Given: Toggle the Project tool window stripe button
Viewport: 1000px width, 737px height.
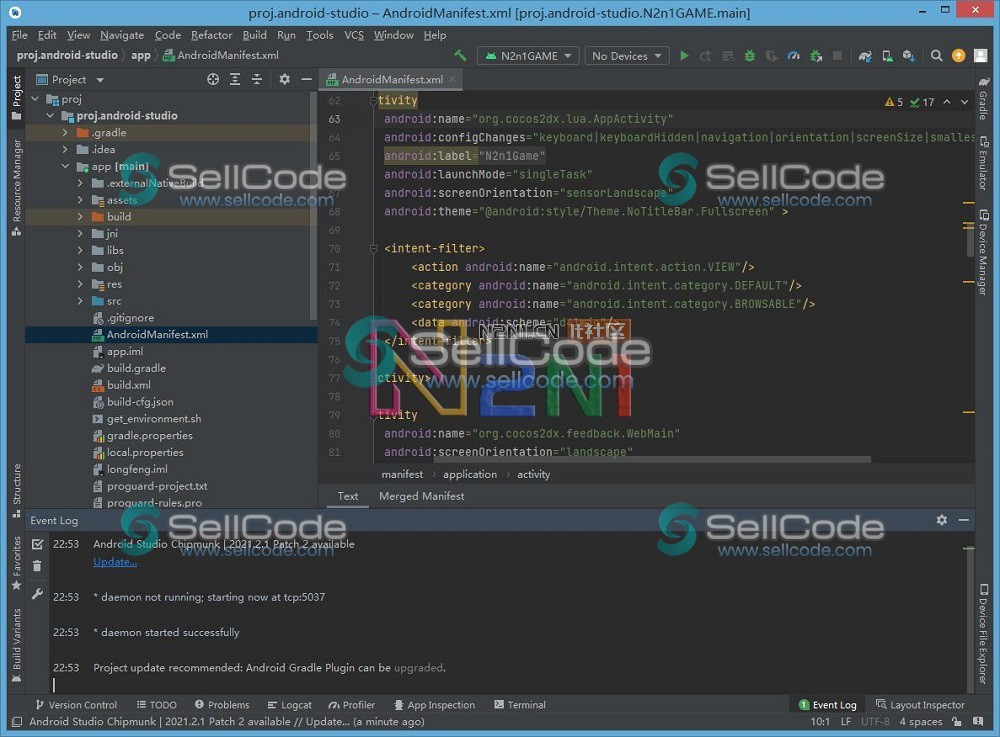Looking at the screenshot, I should [x=16, y=97].
